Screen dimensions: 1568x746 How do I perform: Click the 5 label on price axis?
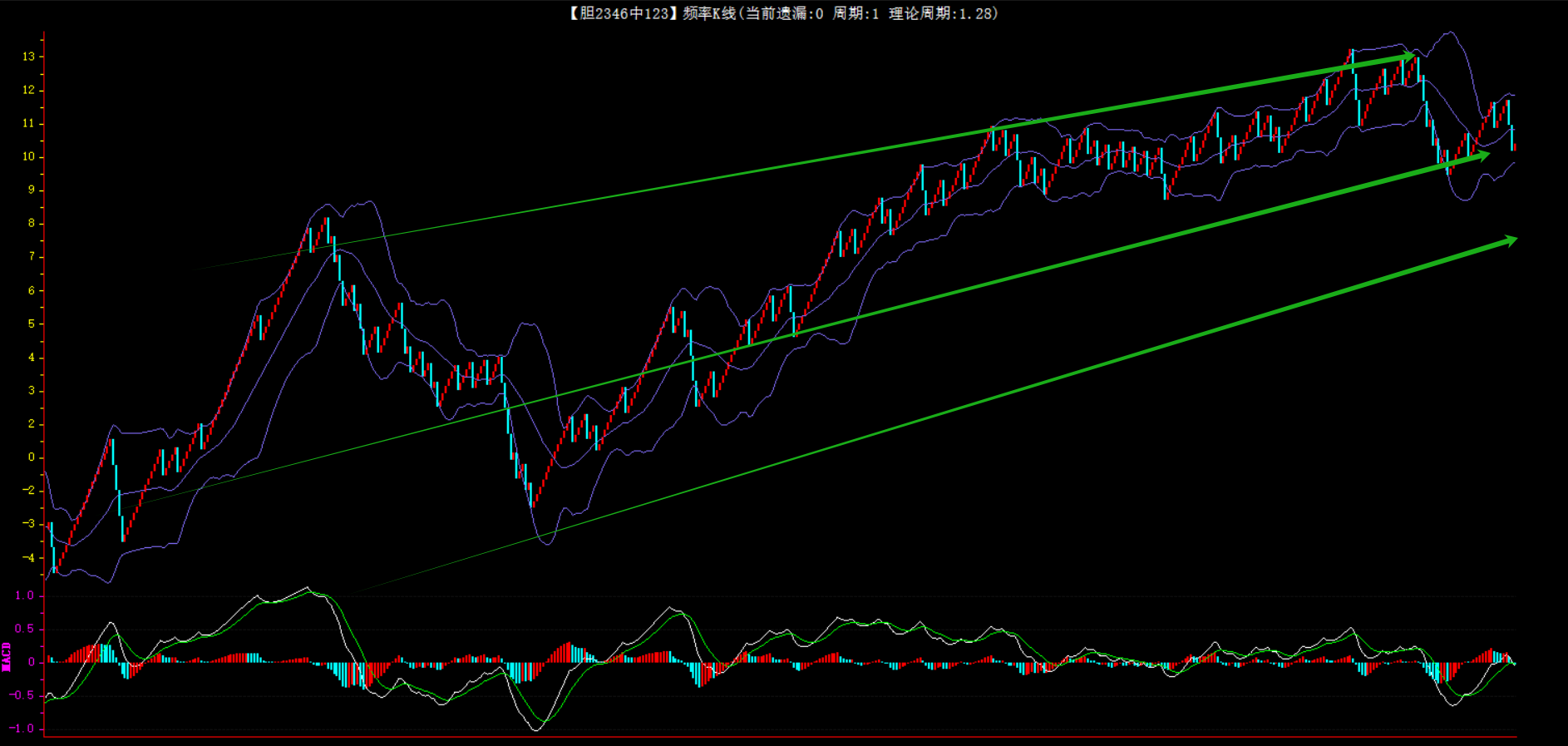32,324
